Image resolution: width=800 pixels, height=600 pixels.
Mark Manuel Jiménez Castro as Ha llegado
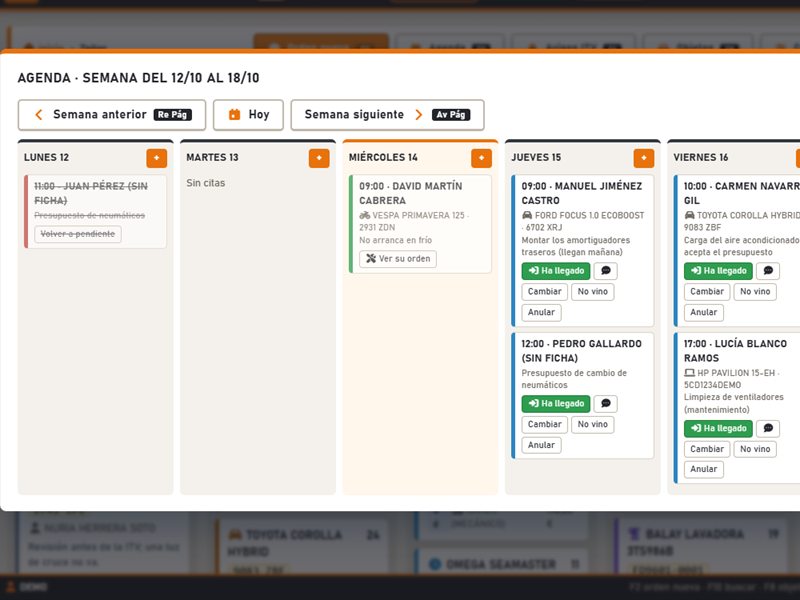[556, 271]
